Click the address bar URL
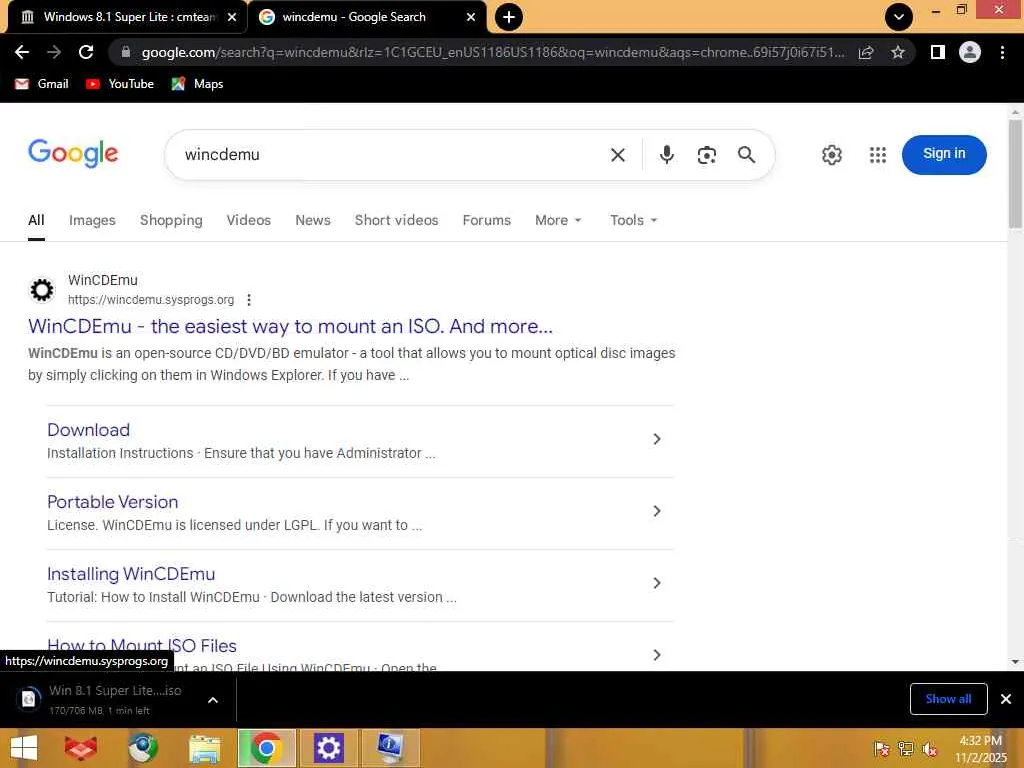 click(492, 52)
